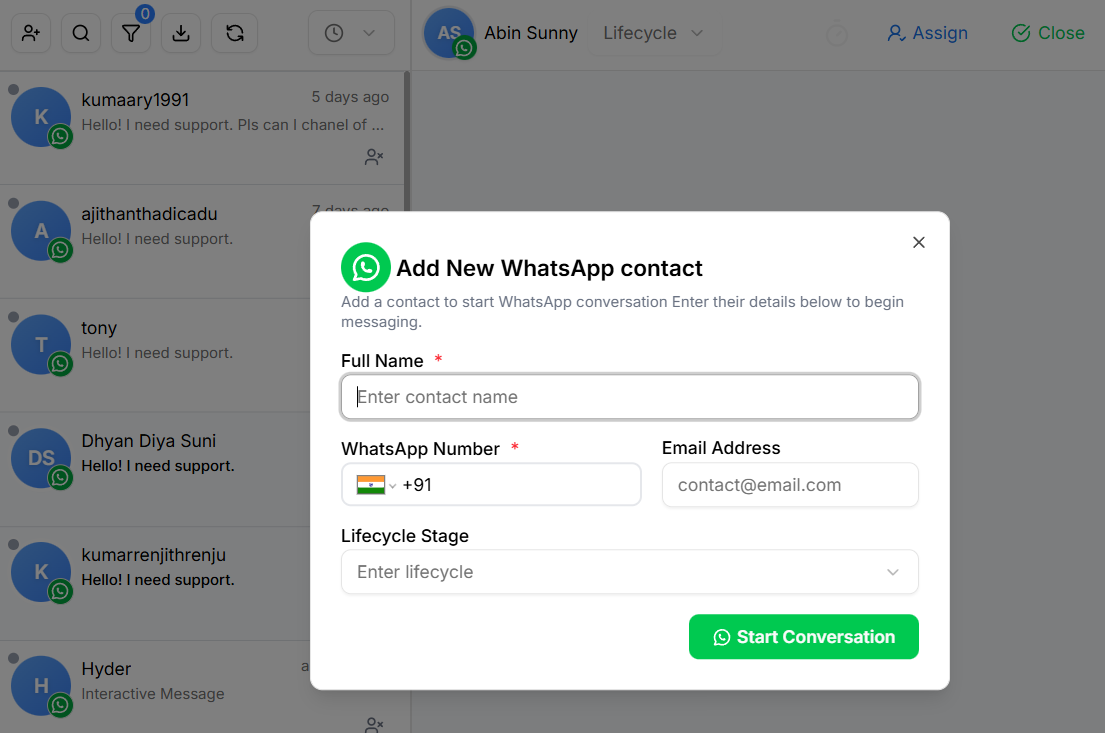The height and width of the screenshot is (733, 1105).
Task: Click the add new contact icon
Action: coord(30,33)
